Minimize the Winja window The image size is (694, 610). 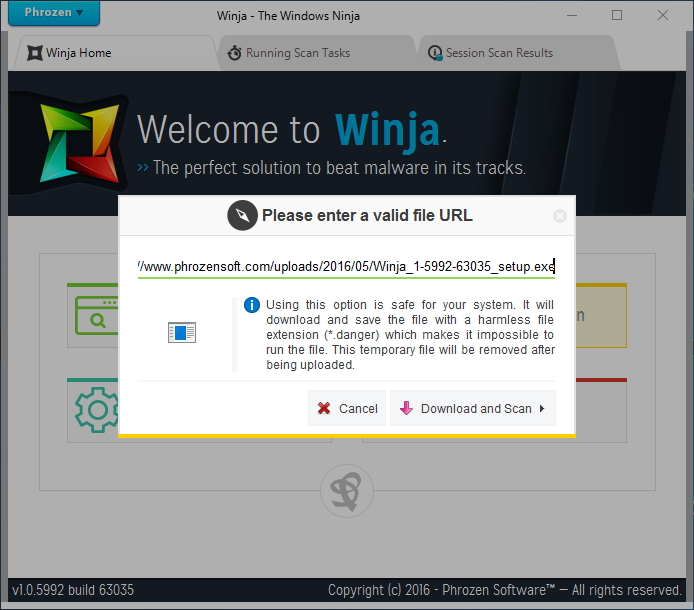coord(572,15)
